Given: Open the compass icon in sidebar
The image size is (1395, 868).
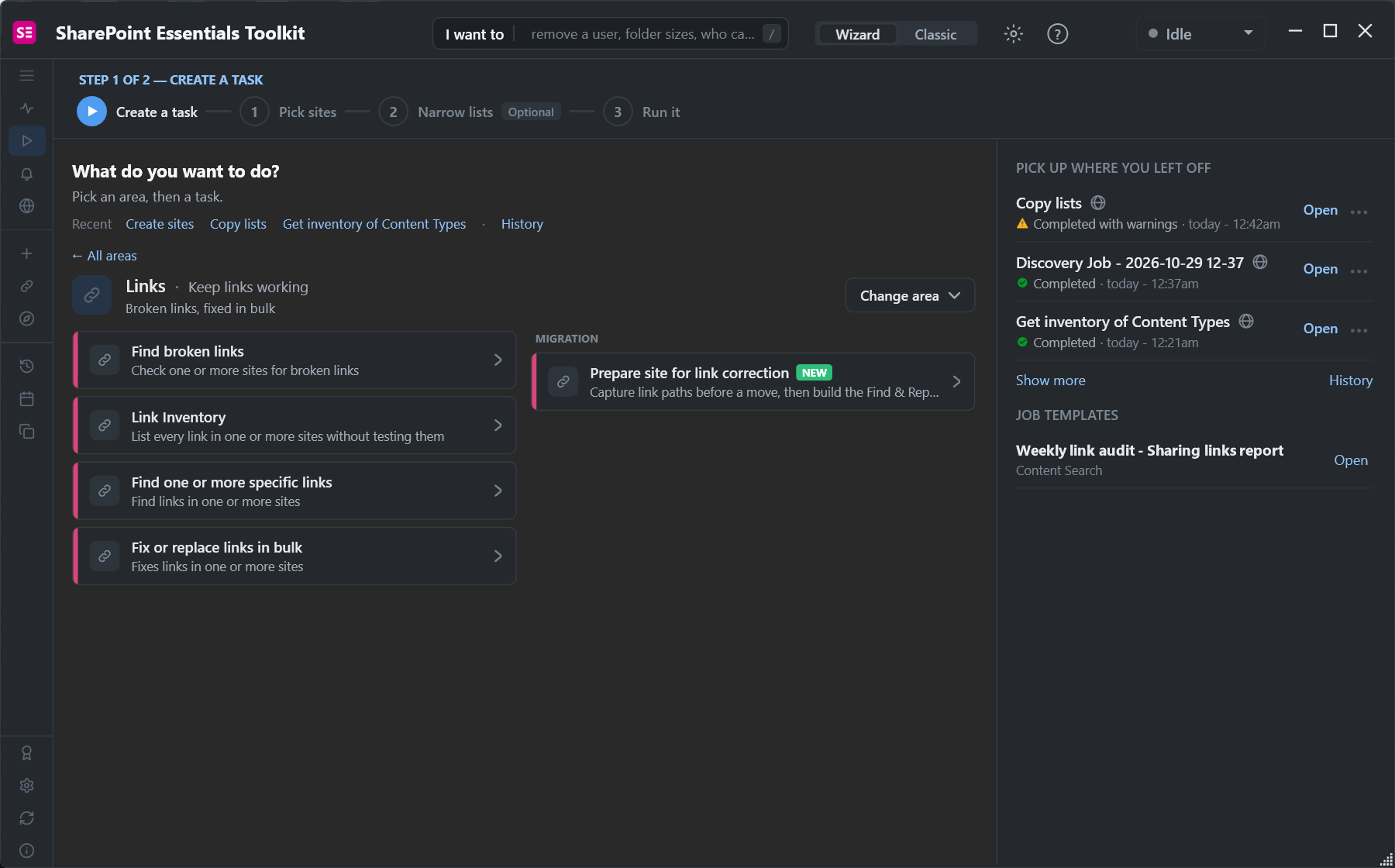Looking at the screenshot, I should point(26,319).
